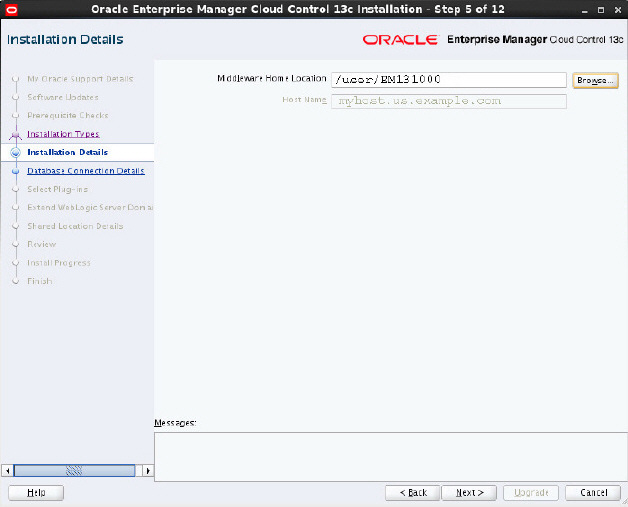Maximize the installer window
Screen dimensions: 628x507
point(601,10)
